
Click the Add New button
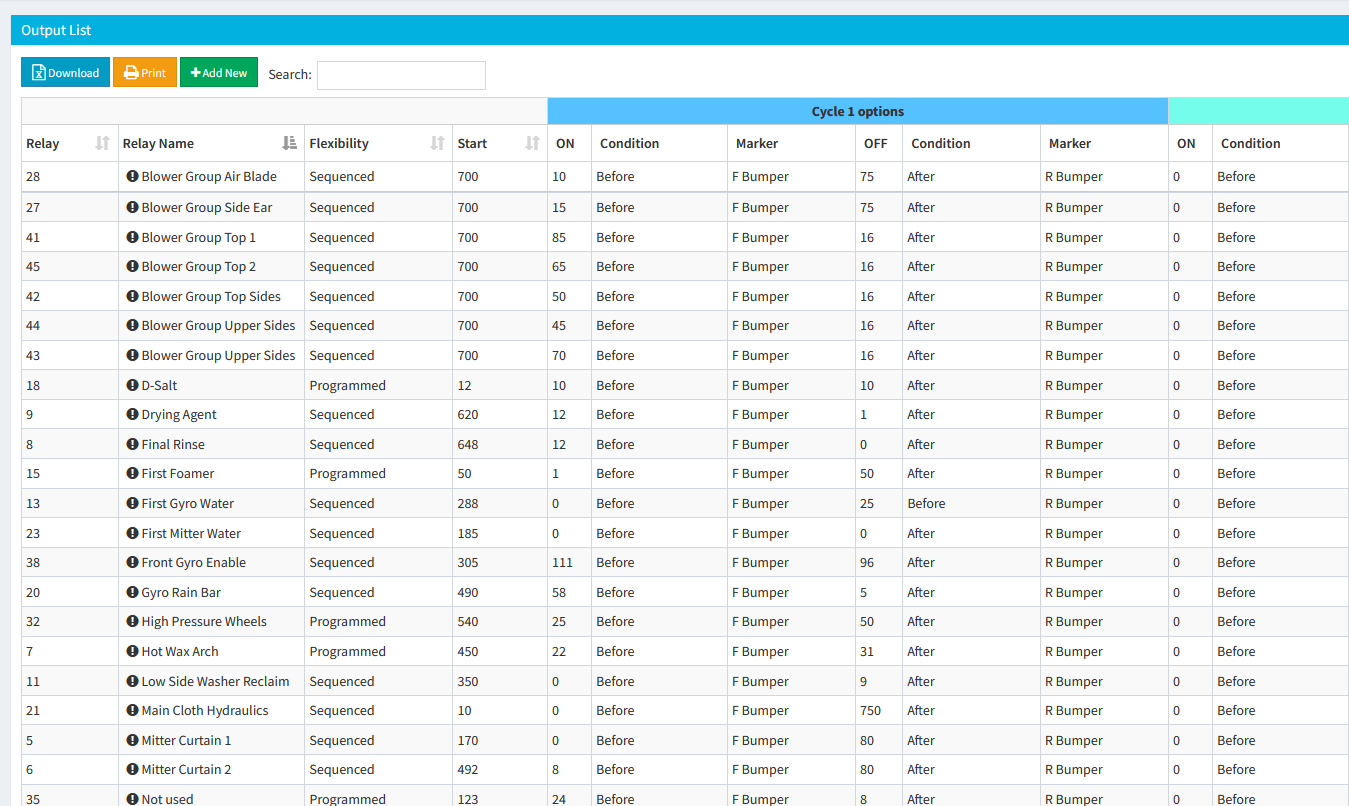point(218,72)
